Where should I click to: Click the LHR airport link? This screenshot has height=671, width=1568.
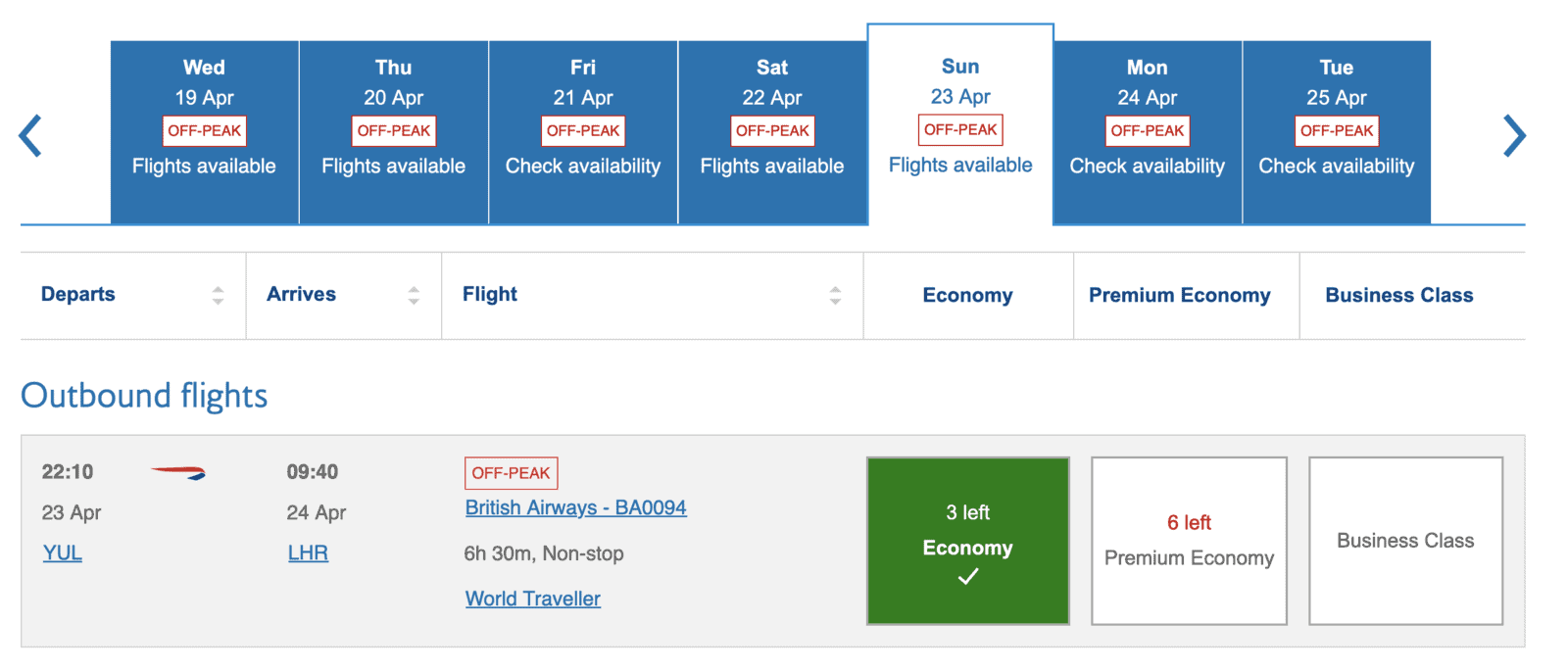pos(308,552)
